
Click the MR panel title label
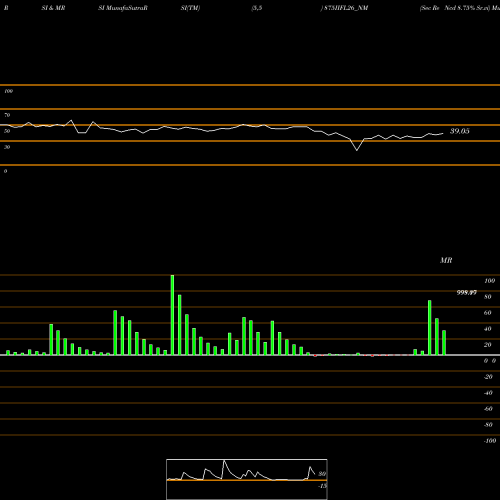[446, 260]
